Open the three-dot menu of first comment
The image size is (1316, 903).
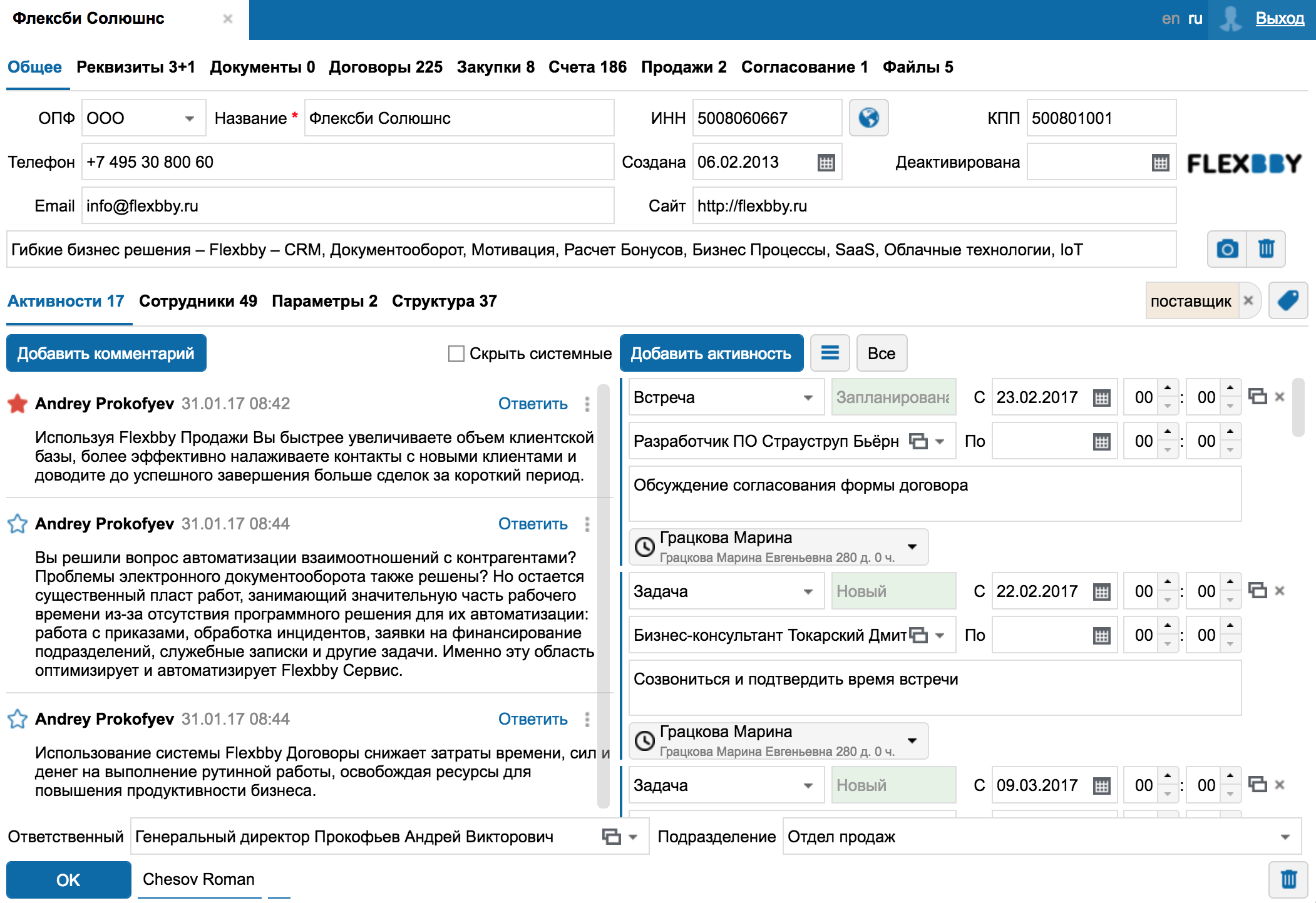[587, 404]
